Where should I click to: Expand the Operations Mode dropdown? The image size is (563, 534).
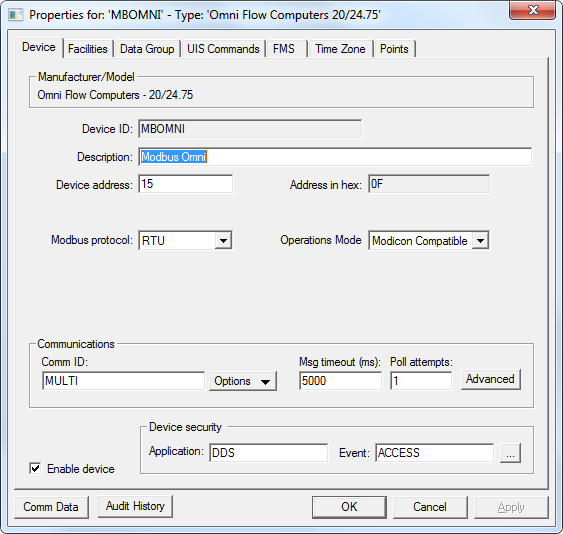pos(480,241)
